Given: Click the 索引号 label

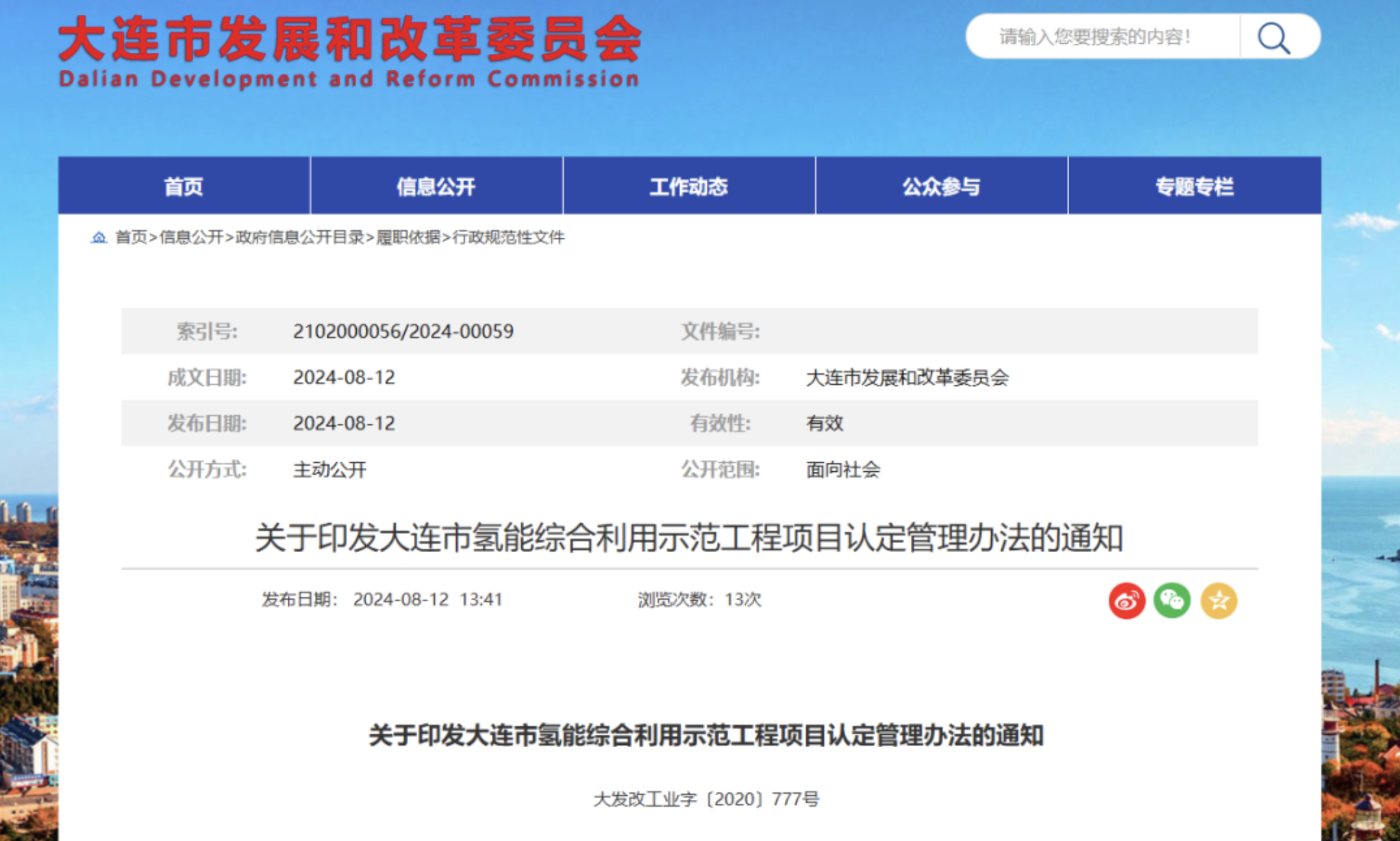Looking at the screenshot, I should [x=207, y=331].
